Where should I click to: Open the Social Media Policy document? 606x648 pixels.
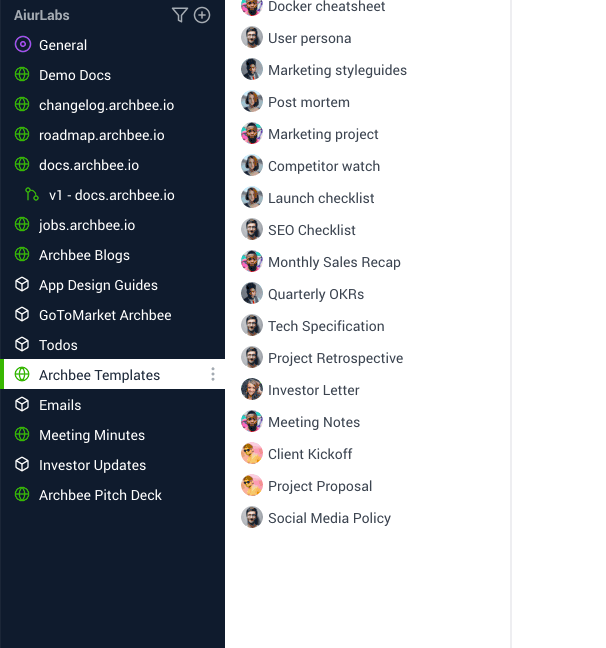click(329, 518)
